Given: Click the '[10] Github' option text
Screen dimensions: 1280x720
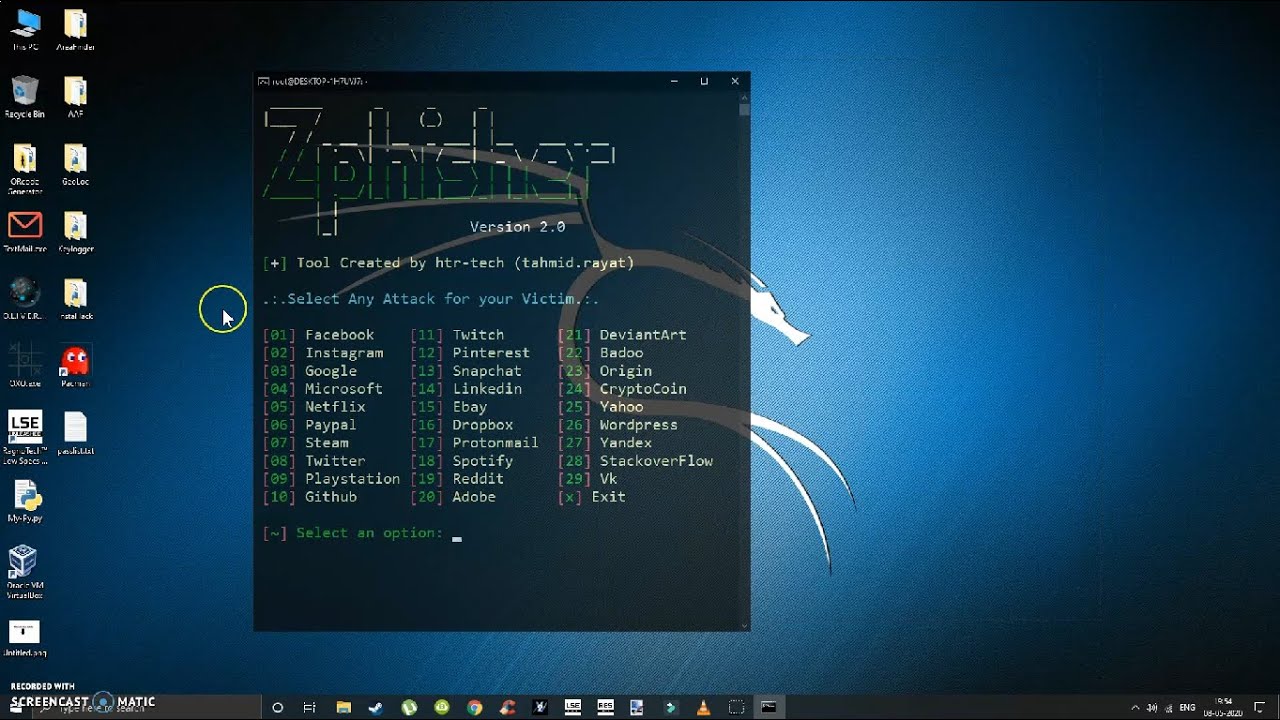Looking at the screenshot, I should click(310, 497).
